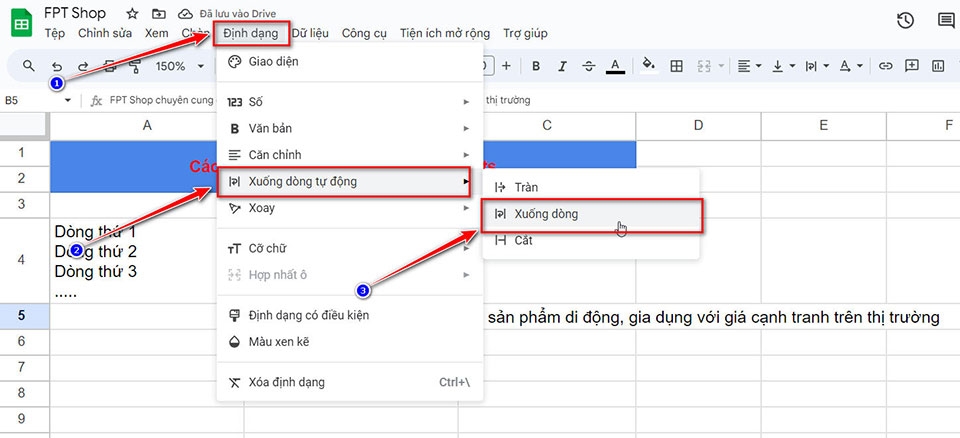The height and width of the screenshot is (438, 960).
Task: Click the saved to Drive cloud icon
Action: coord(185,14)
